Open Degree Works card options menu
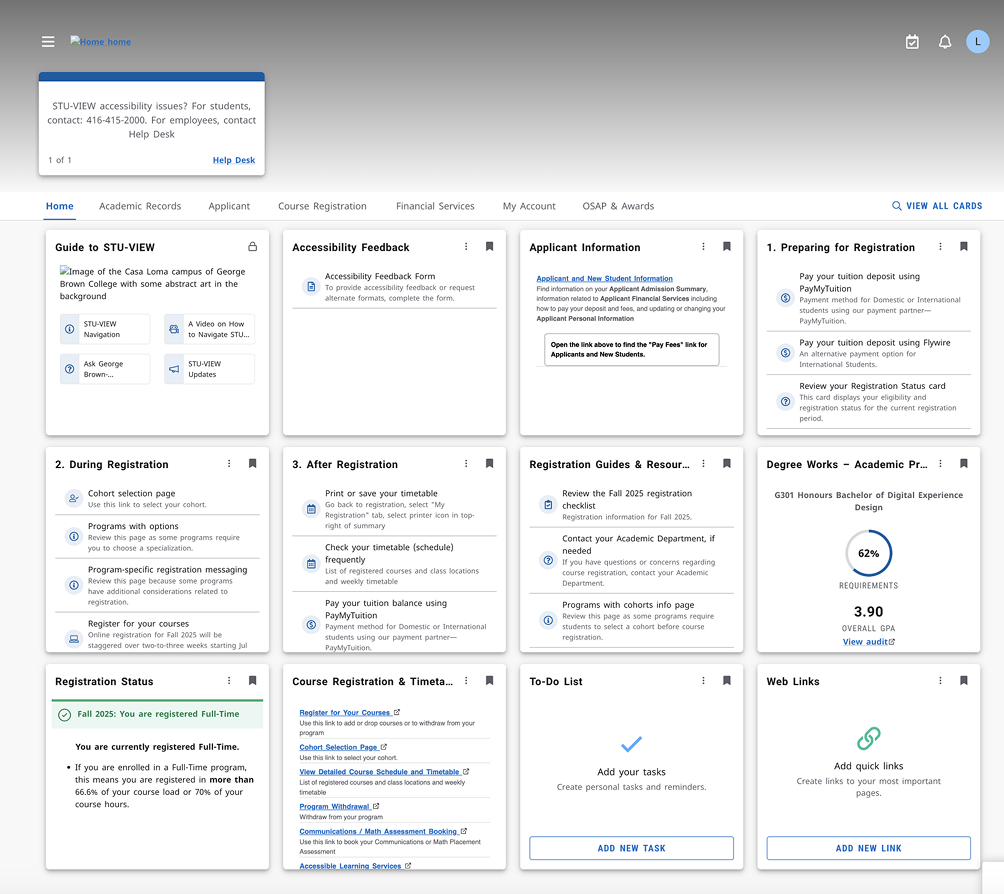Screen dimensions: 1004x894 coord(940,464)
